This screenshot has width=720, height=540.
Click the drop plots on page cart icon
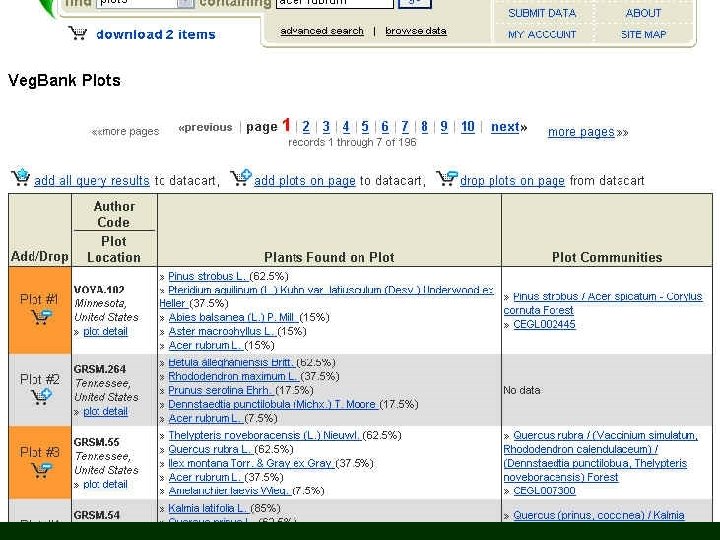coord(447,177)
